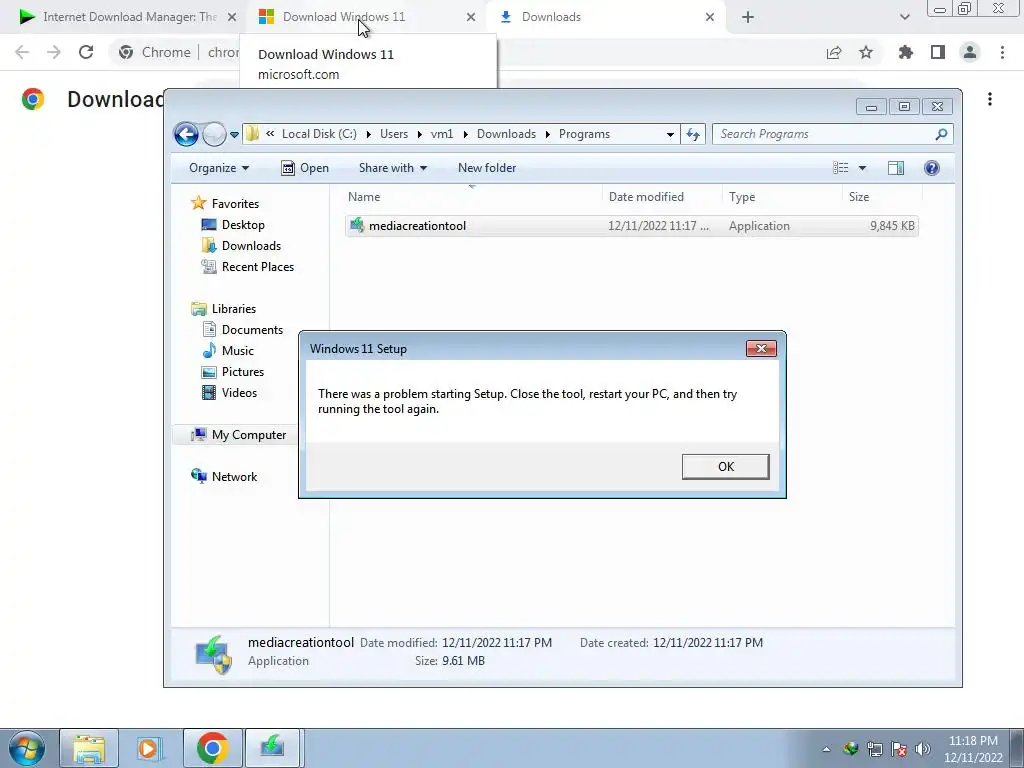
Task: Open Explorer recent pages dropdown
Action: click(234, 135)
